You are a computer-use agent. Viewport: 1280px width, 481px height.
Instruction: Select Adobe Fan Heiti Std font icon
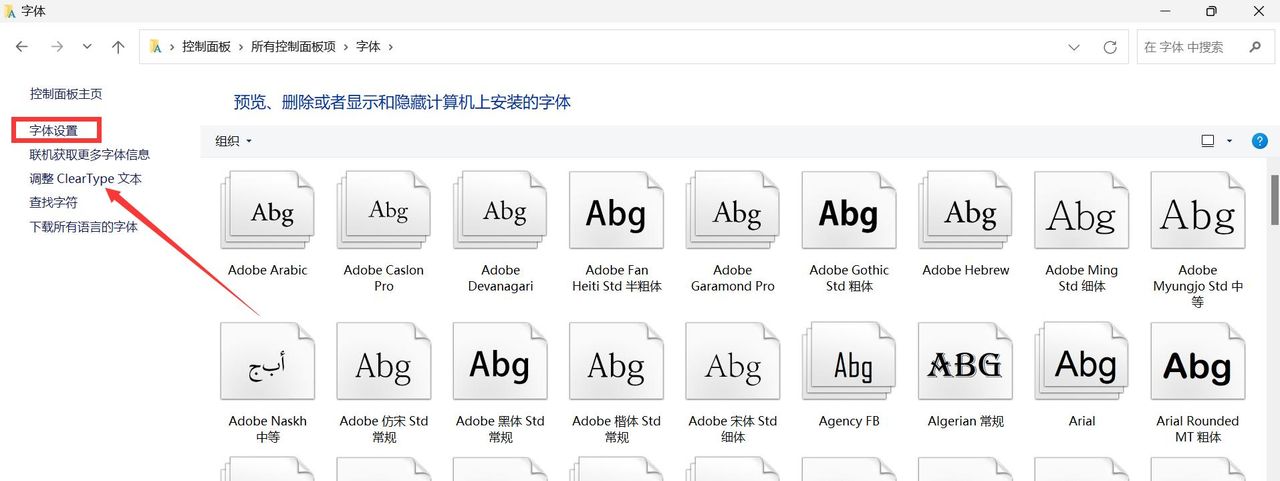[x=616, y=211]
